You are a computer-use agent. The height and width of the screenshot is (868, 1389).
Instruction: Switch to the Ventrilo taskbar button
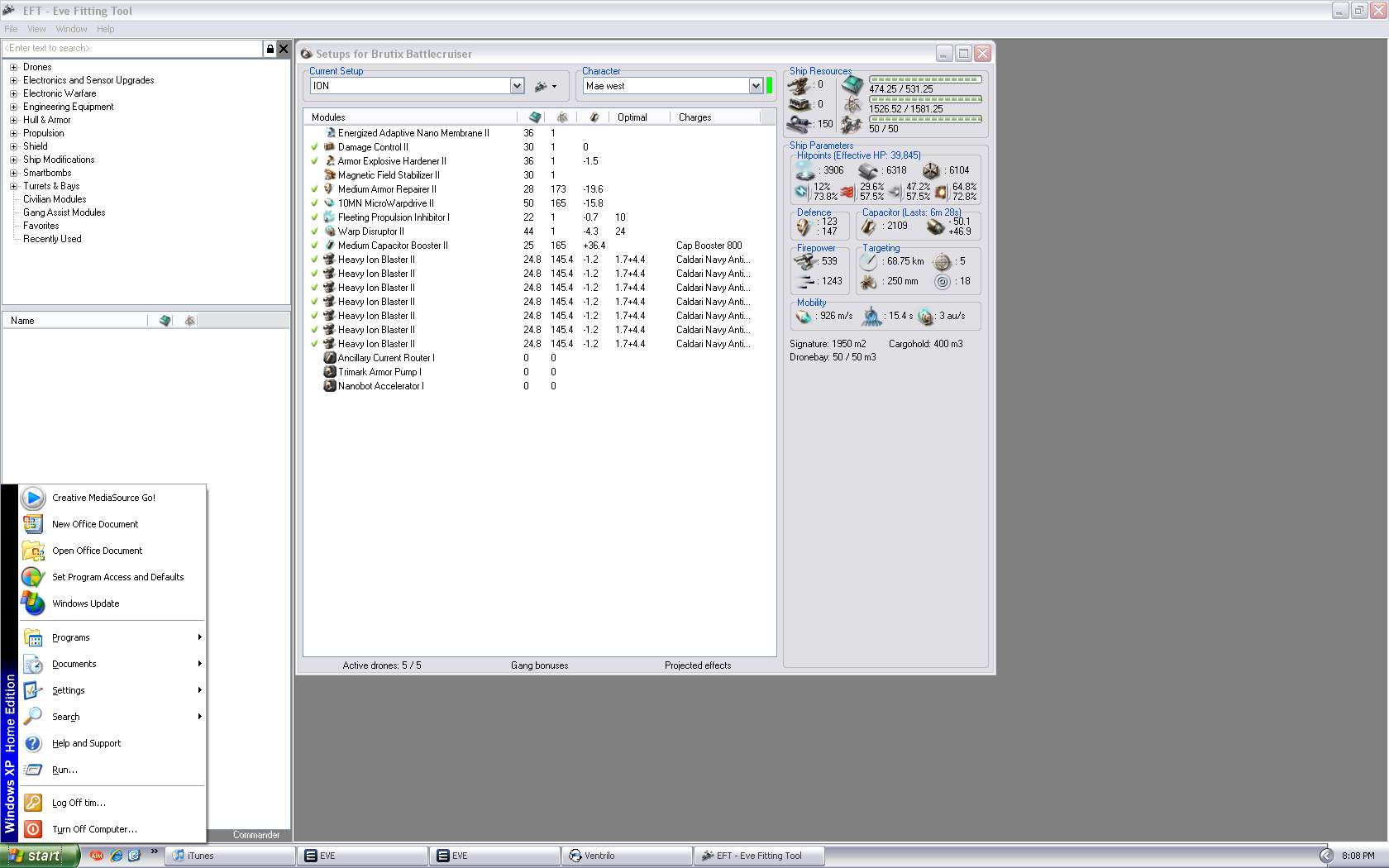coord(627,856)
